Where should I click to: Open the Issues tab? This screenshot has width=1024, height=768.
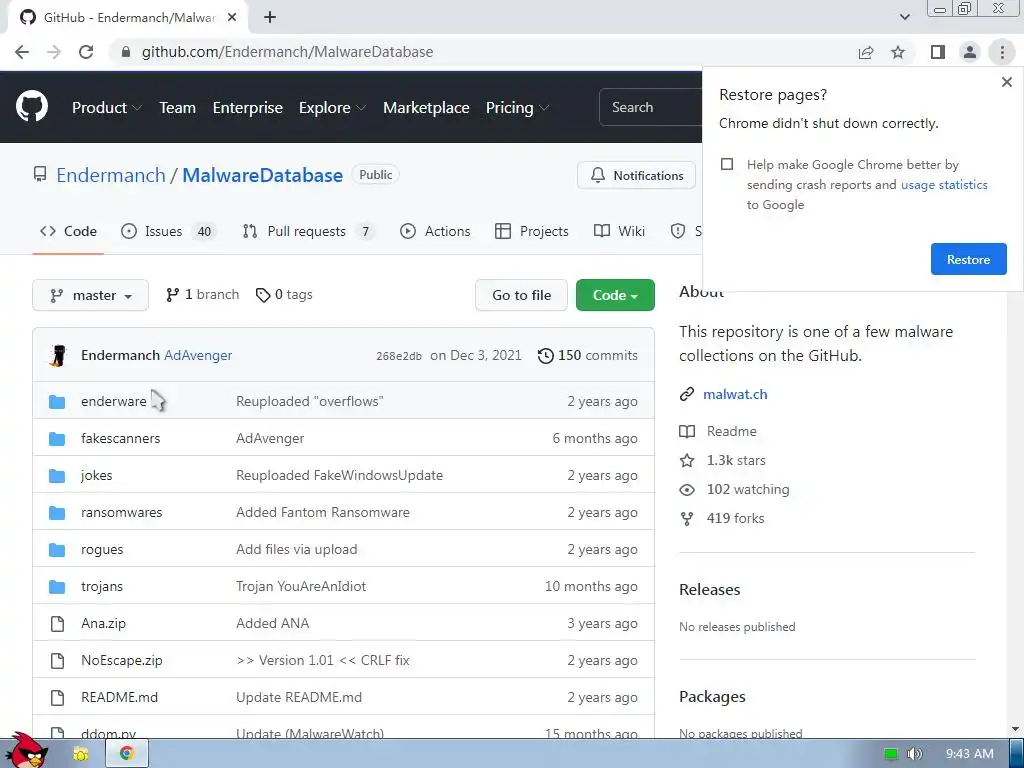(x=168, y=231)
